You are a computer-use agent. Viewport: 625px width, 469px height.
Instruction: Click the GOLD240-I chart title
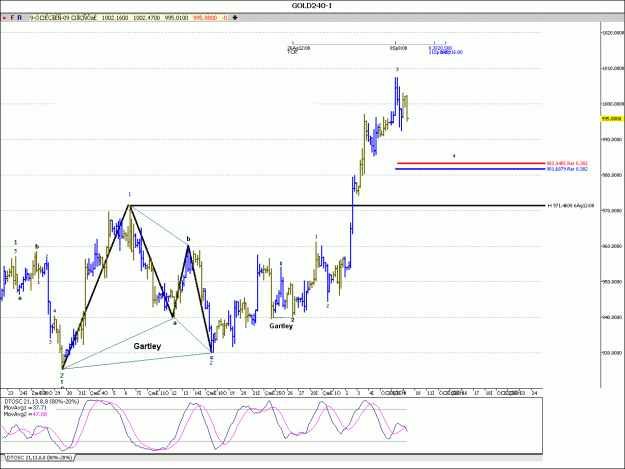click(x=312, y=6)
